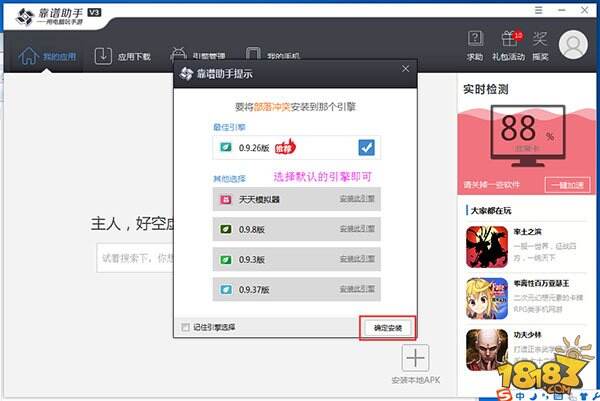Click the 一键加速 button
The image size is (600, 401).
coord(564,185)
